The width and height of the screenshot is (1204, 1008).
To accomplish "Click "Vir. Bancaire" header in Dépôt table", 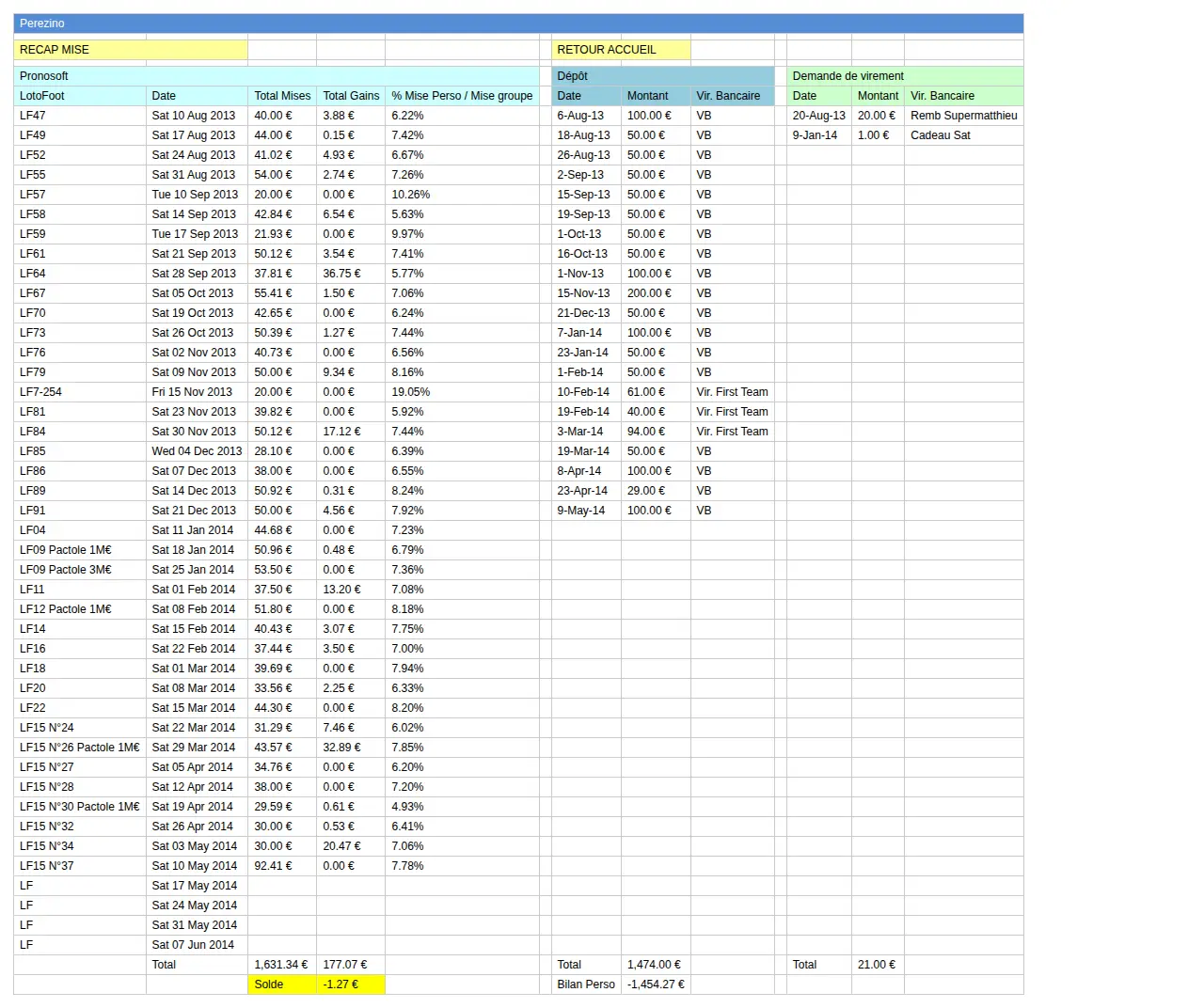I will pos(733,96).
